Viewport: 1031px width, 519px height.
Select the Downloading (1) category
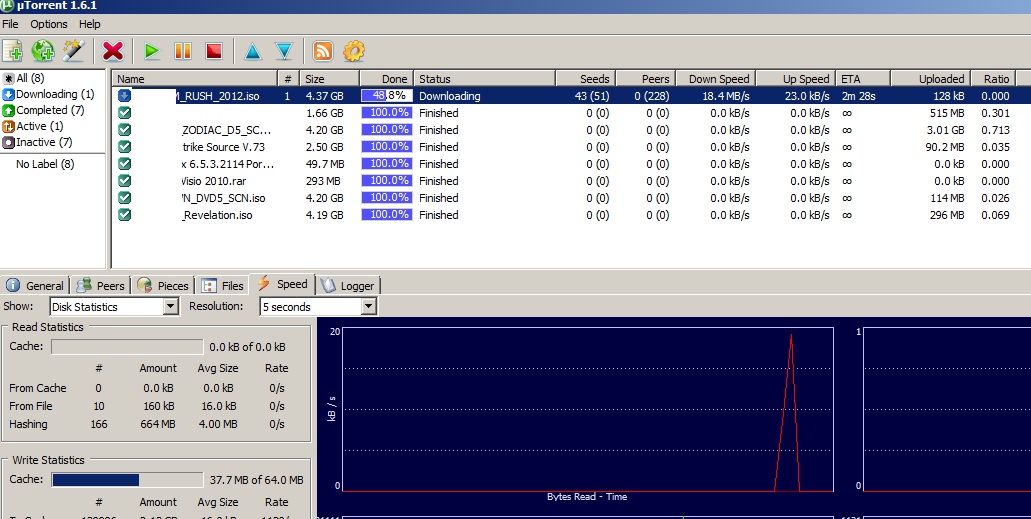(x=49, y=94)
